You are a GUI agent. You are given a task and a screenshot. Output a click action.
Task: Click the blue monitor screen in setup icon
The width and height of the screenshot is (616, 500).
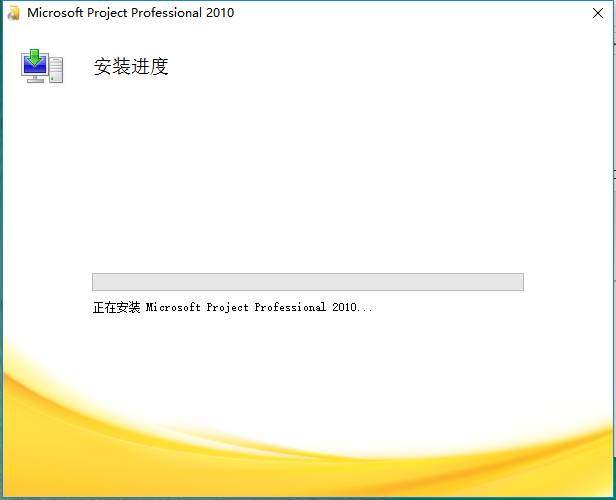tap(35, 68)
